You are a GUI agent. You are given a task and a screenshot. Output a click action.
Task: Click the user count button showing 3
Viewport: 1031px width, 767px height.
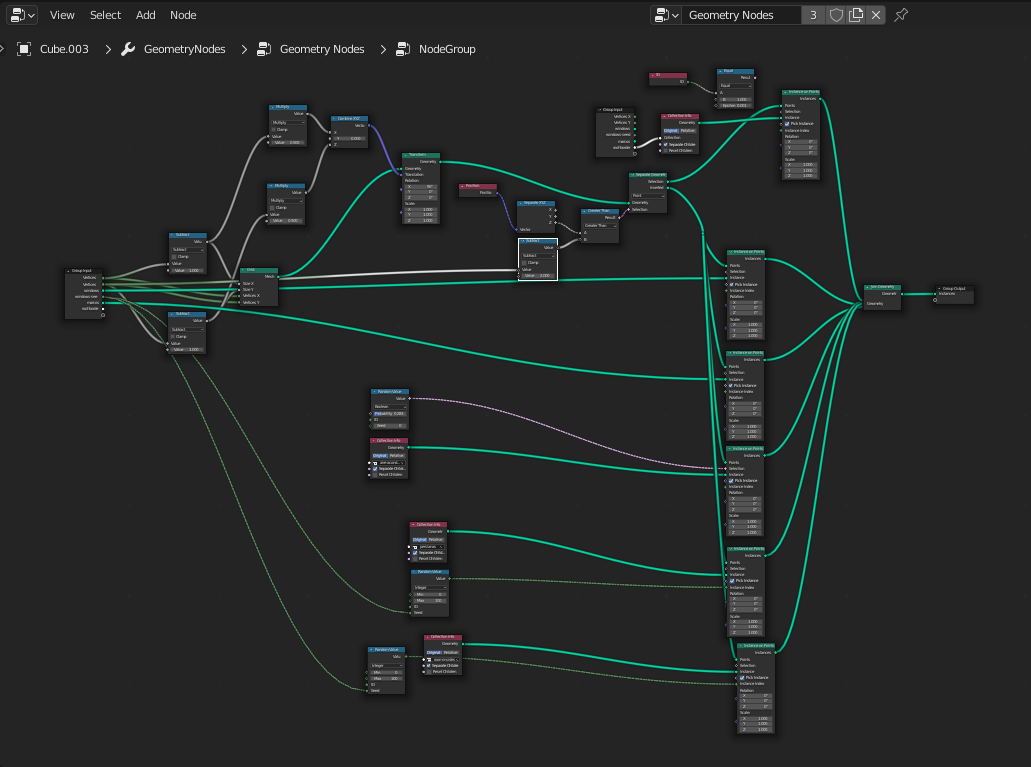click(x=813, y=15)
